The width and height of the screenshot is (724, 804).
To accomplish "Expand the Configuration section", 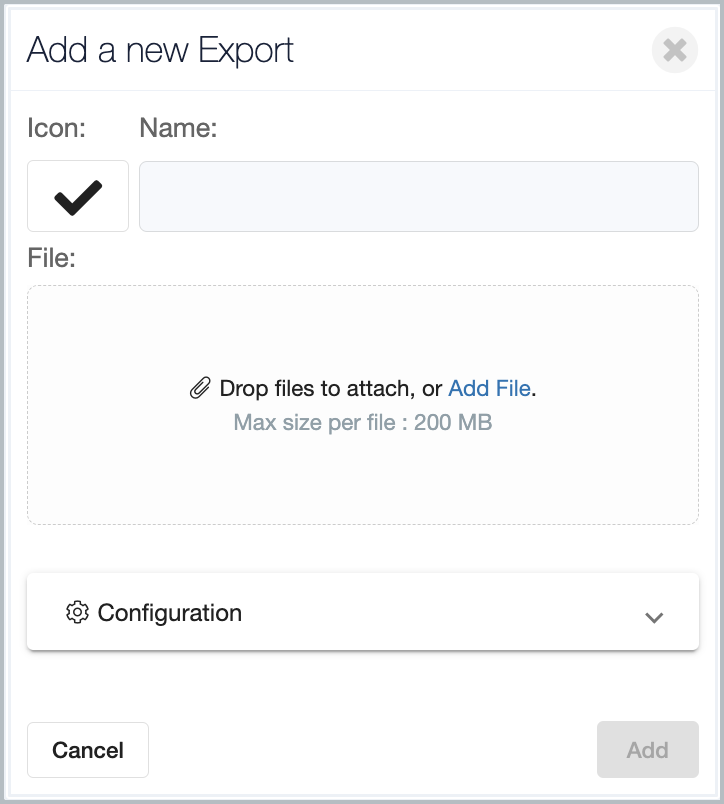I will (x=363, y=612).
